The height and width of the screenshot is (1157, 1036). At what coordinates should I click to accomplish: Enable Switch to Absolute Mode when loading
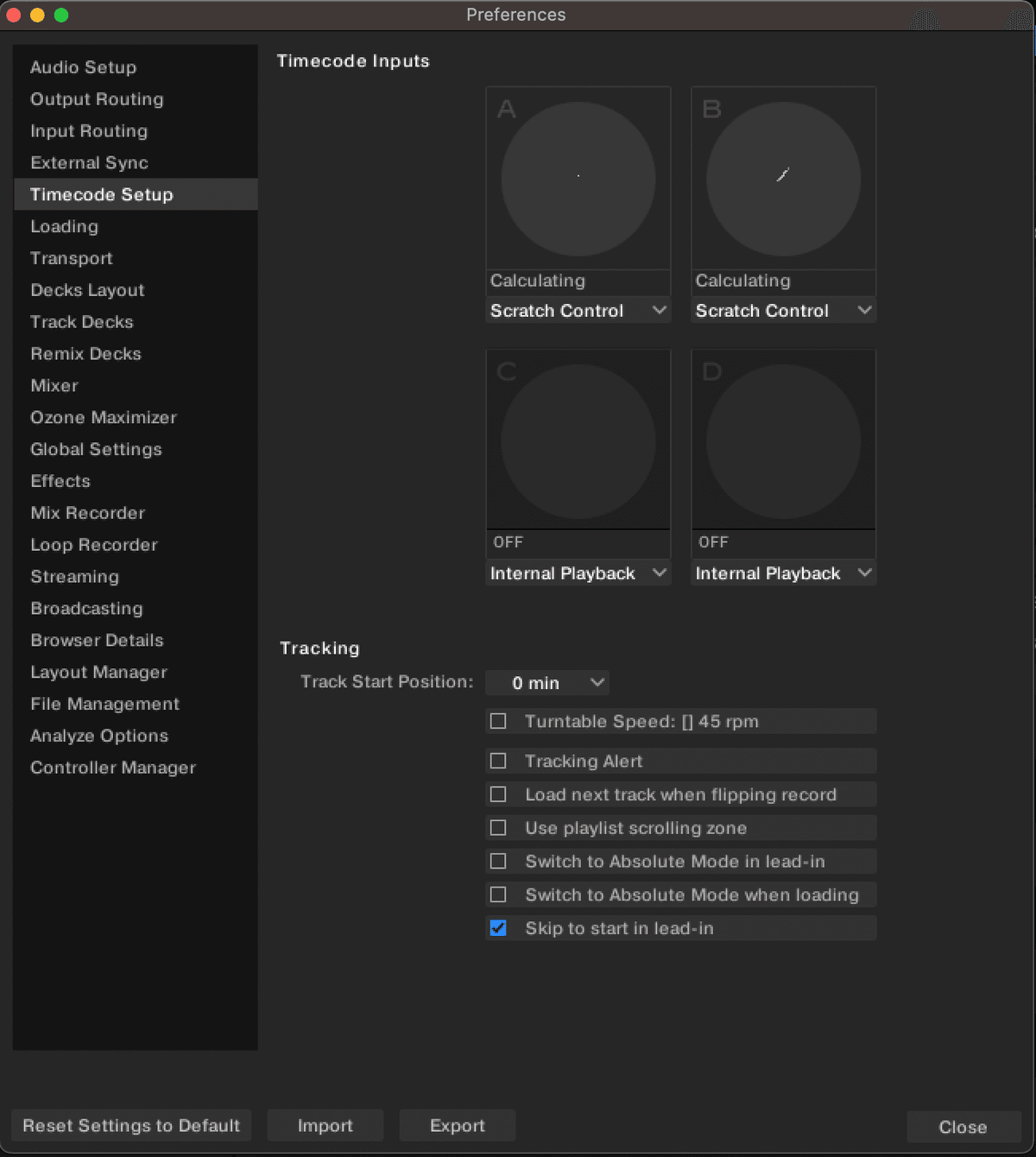click(498, 895)
